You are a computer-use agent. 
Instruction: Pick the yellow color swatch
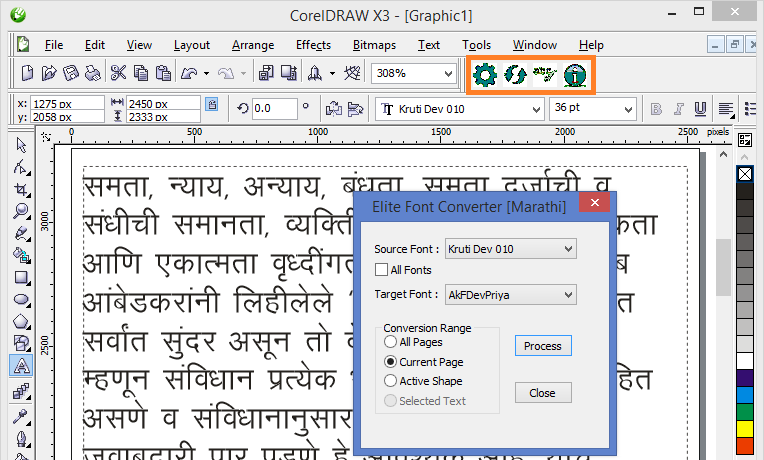pyautogui.click(x=745, y=429)
